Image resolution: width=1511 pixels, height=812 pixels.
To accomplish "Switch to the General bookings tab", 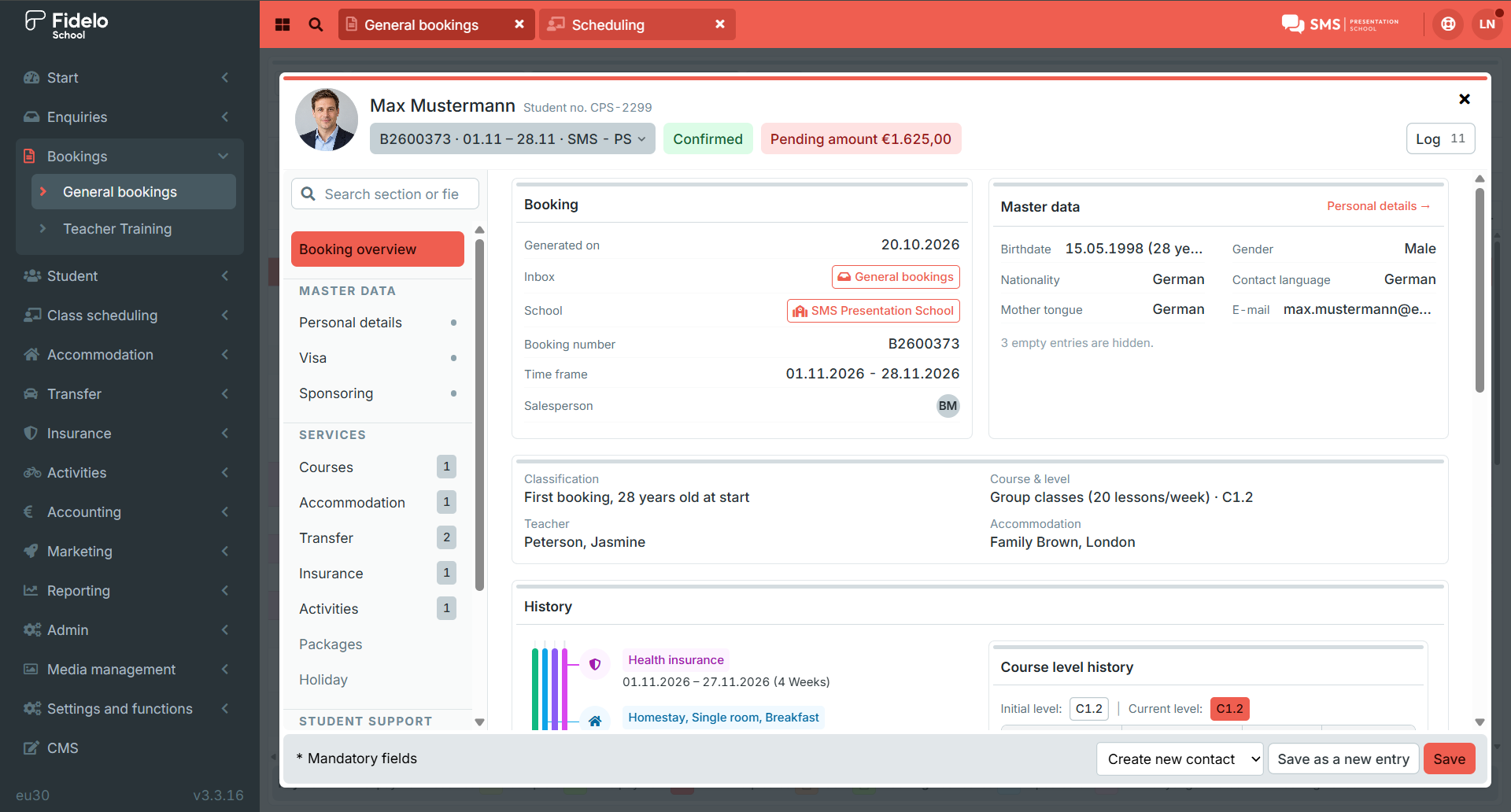I will tap(437, 24).
